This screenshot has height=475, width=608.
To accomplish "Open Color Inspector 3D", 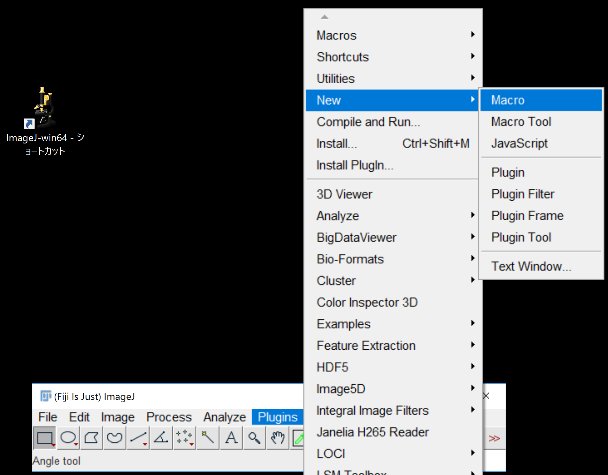I will [x=394, y=302].
